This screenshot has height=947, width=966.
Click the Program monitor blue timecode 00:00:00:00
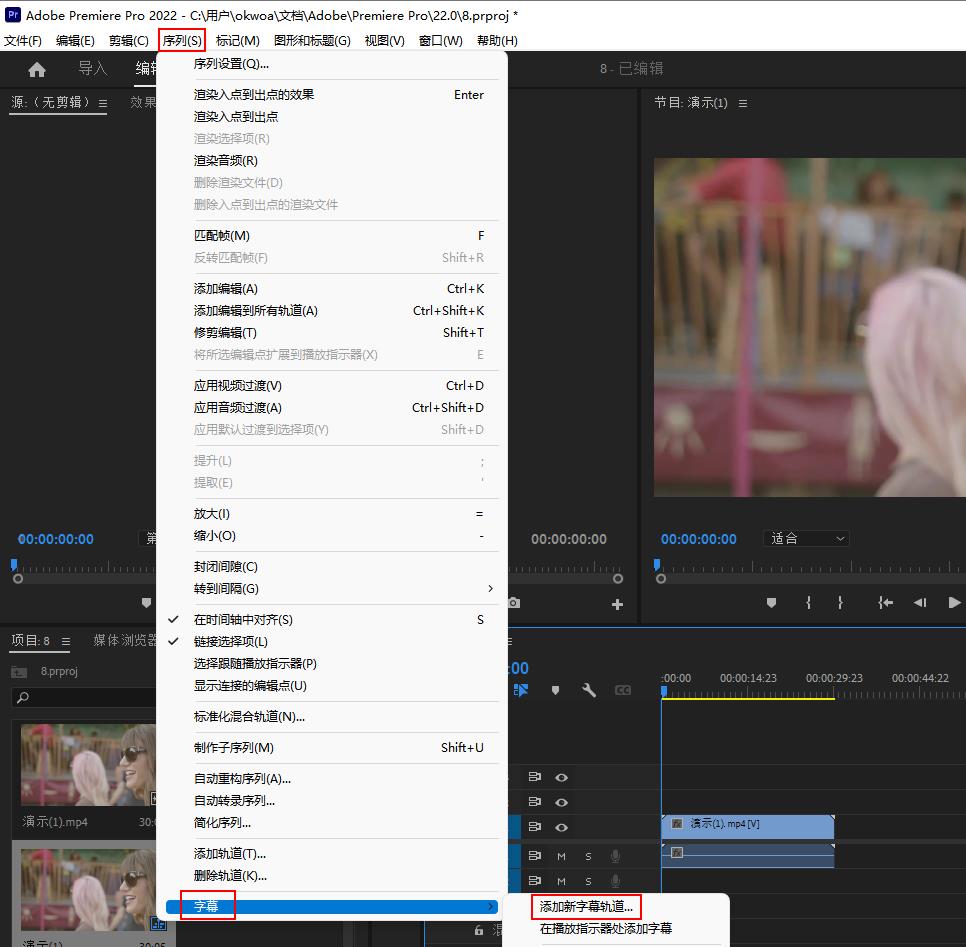(x=698, y=539)
